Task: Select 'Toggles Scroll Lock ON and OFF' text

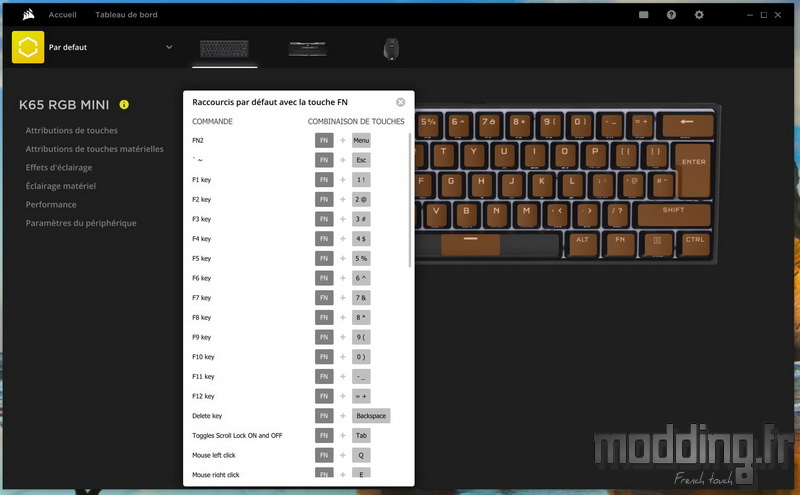Action: pyautogui.click(x=237, y=436)
